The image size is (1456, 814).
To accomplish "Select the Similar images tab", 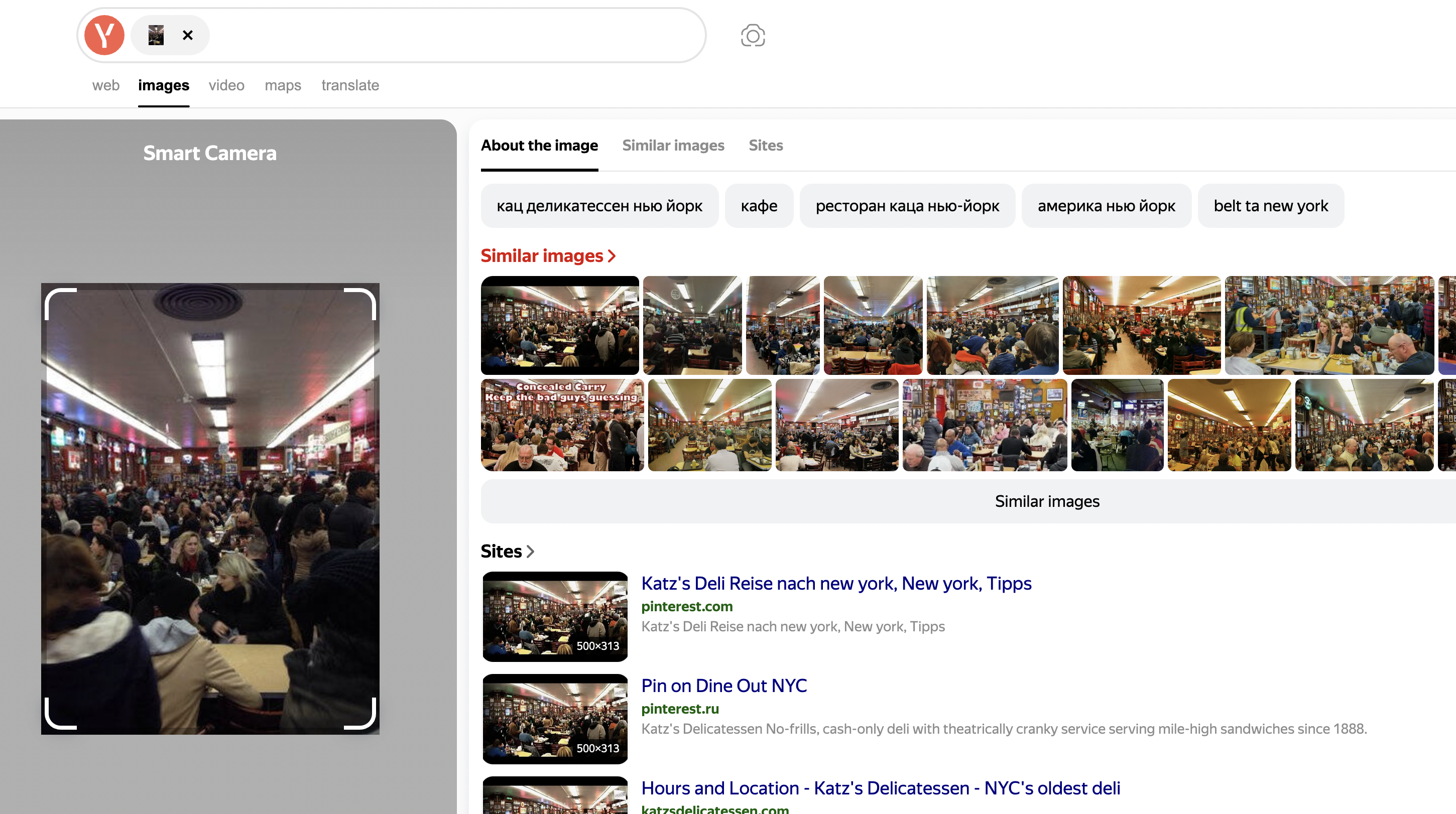I will (x=673, y=145).
